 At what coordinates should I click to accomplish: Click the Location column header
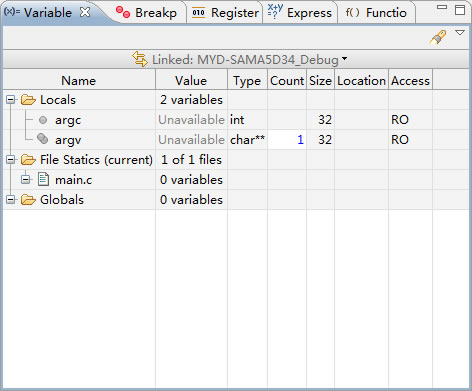tap(361, 80)
